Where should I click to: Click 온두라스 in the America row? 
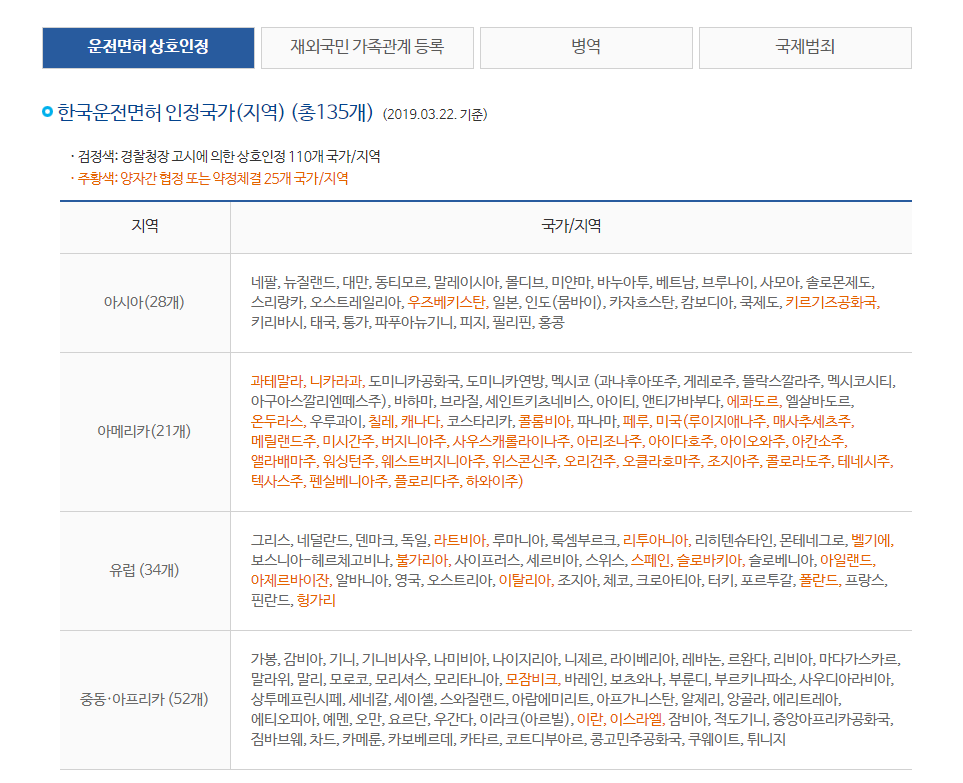(x=277, y=421)
